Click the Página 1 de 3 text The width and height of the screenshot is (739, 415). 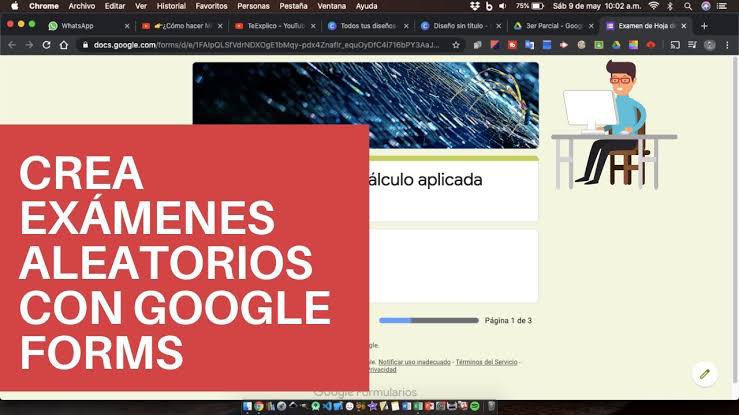pyautogui.click(x=508, y=320)
